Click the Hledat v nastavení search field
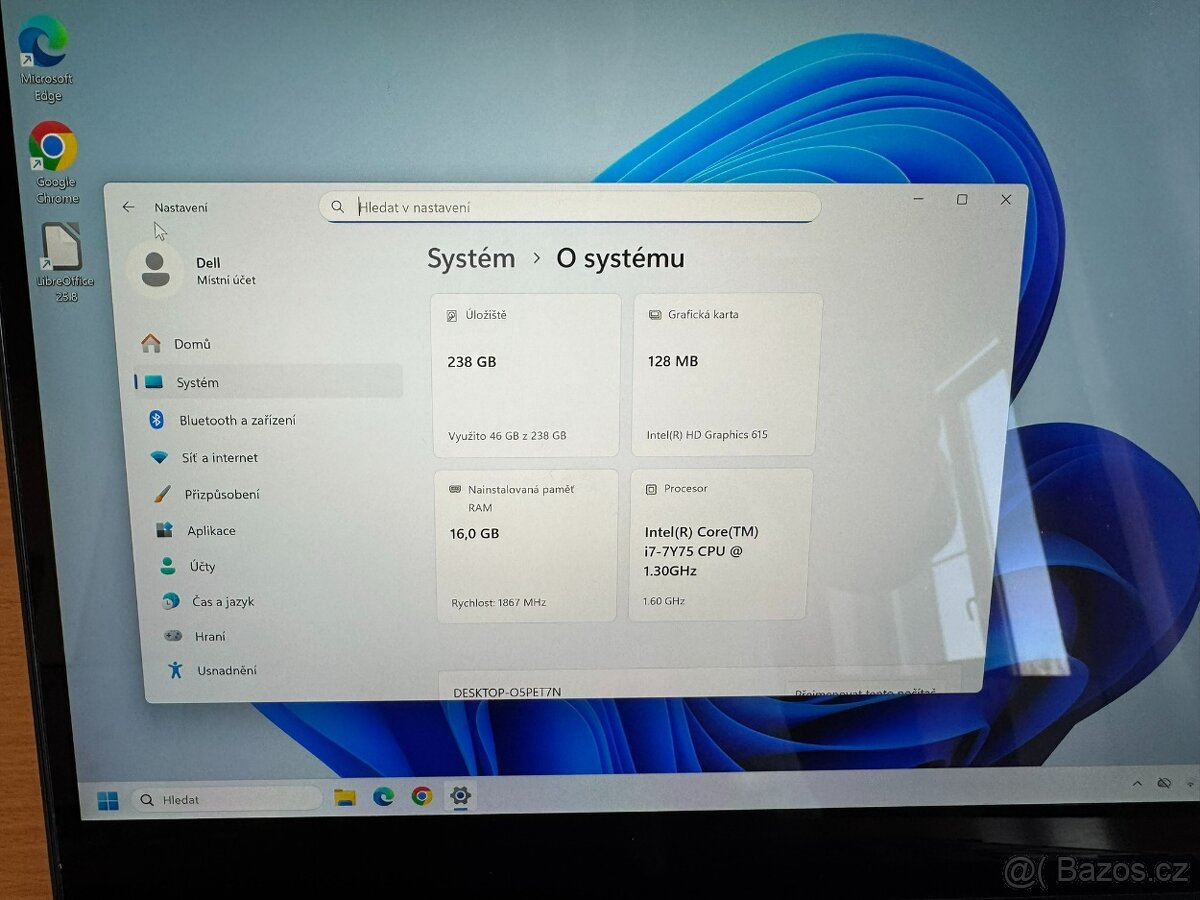 point(570,206)
